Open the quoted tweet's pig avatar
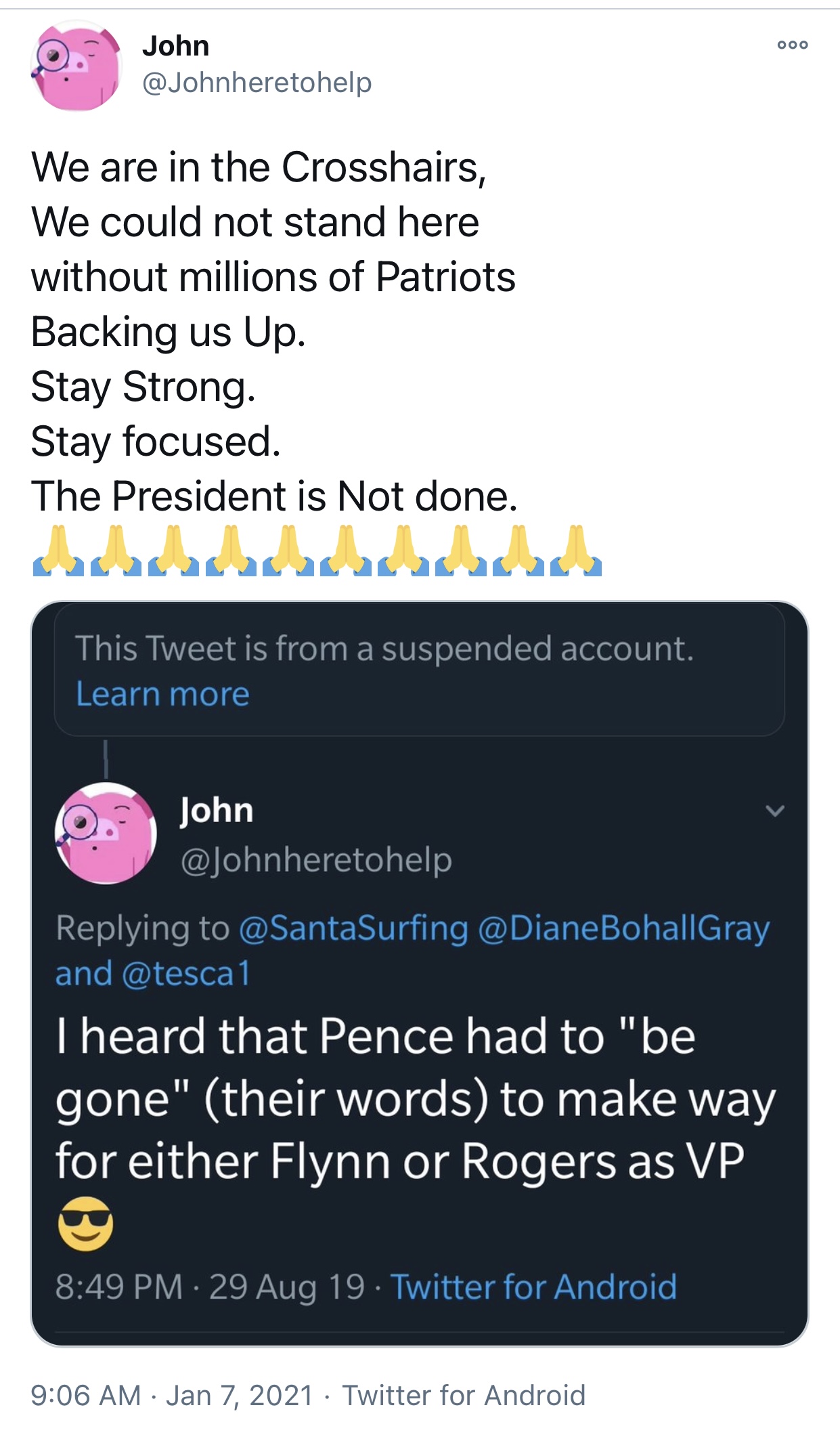Viewport: 840px width, 1439px height. 106,833
